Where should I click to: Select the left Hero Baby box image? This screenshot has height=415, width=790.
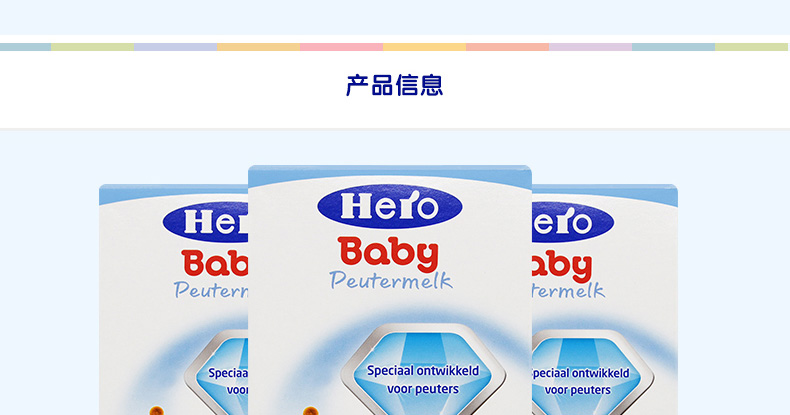tap(173, 300)
